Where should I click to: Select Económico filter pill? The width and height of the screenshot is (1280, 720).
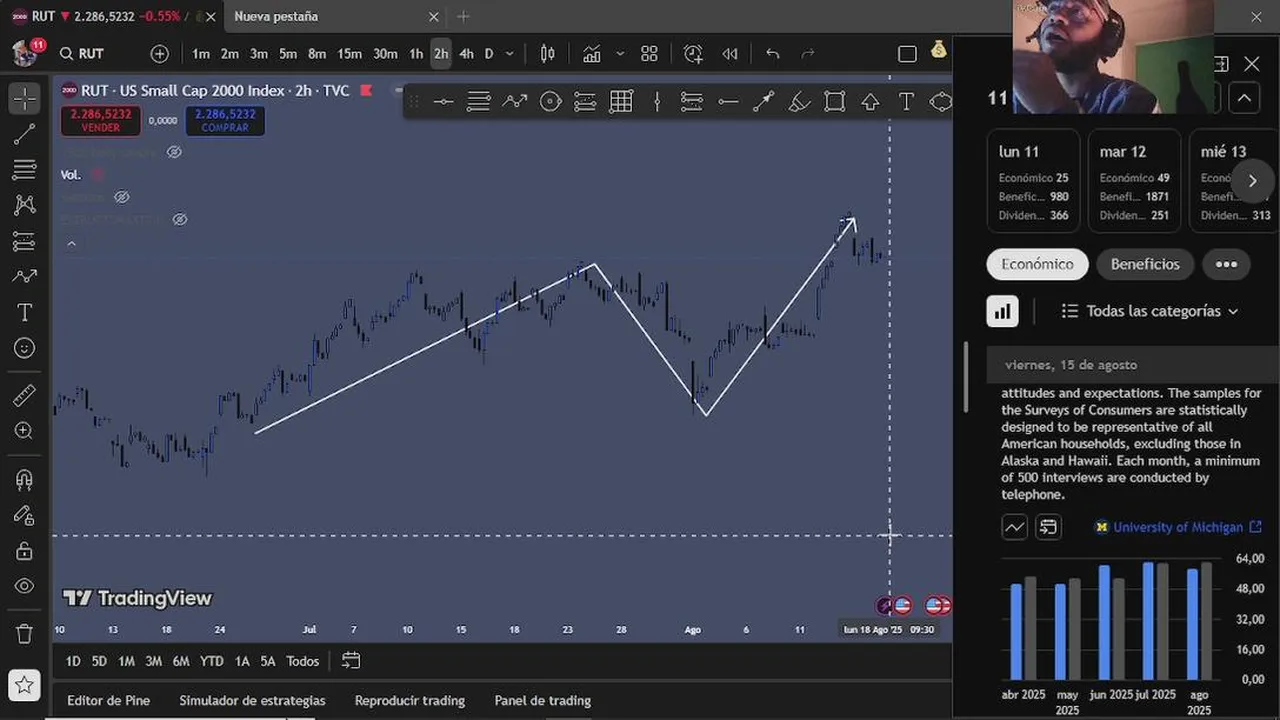point(1038,264)
